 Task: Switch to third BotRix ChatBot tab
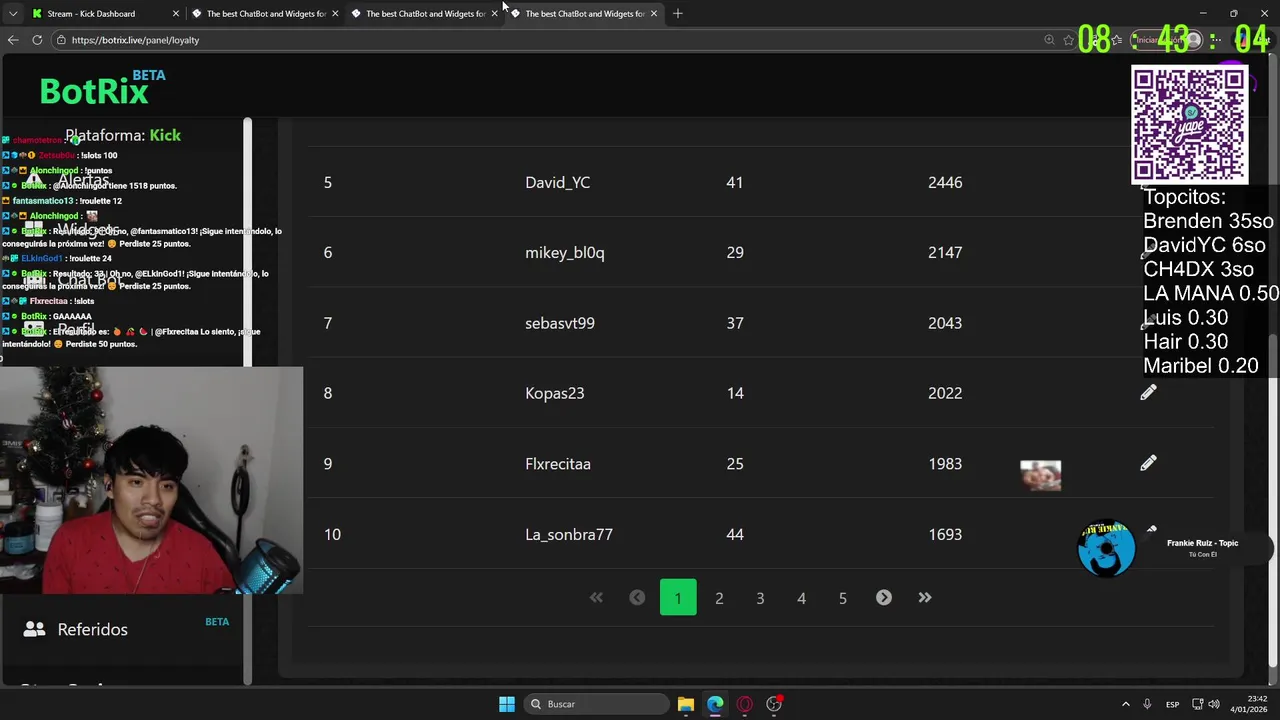click(x=424, y=13)
